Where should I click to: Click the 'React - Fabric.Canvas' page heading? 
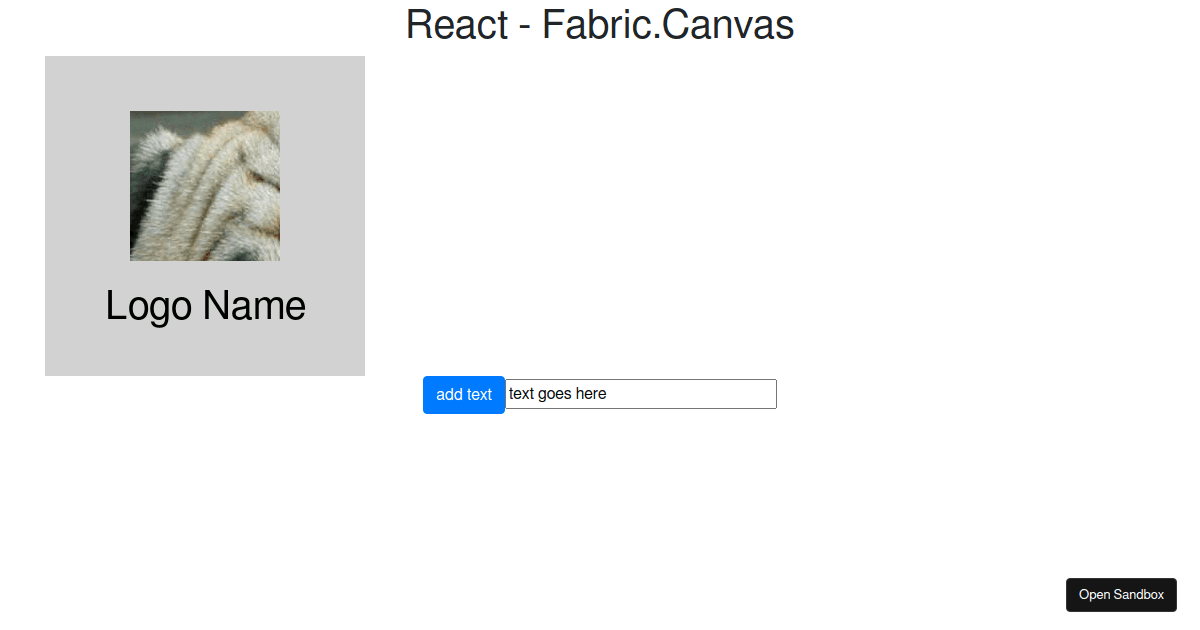point(600,25)
